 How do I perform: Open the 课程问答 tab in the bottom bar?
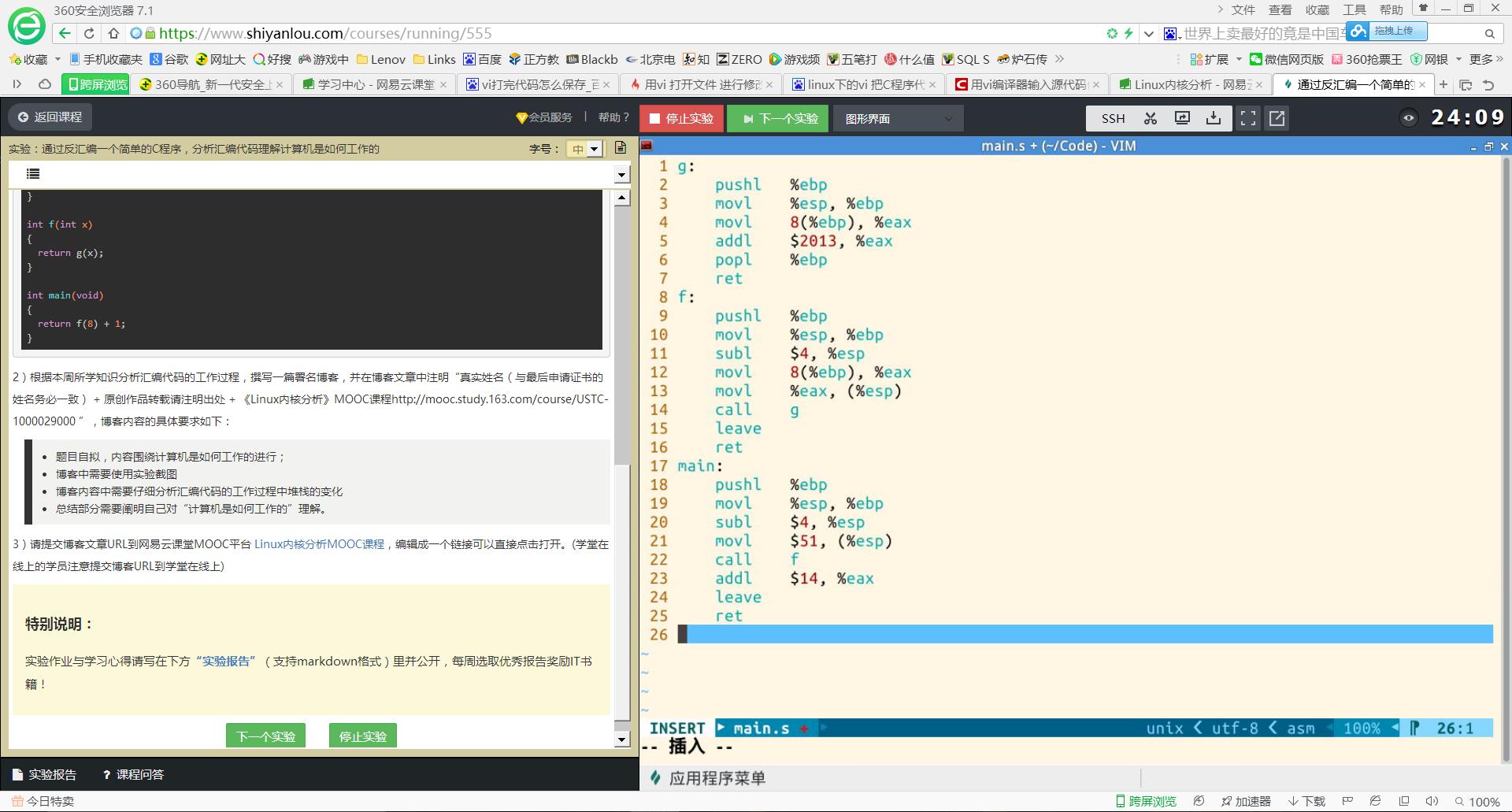133,774
